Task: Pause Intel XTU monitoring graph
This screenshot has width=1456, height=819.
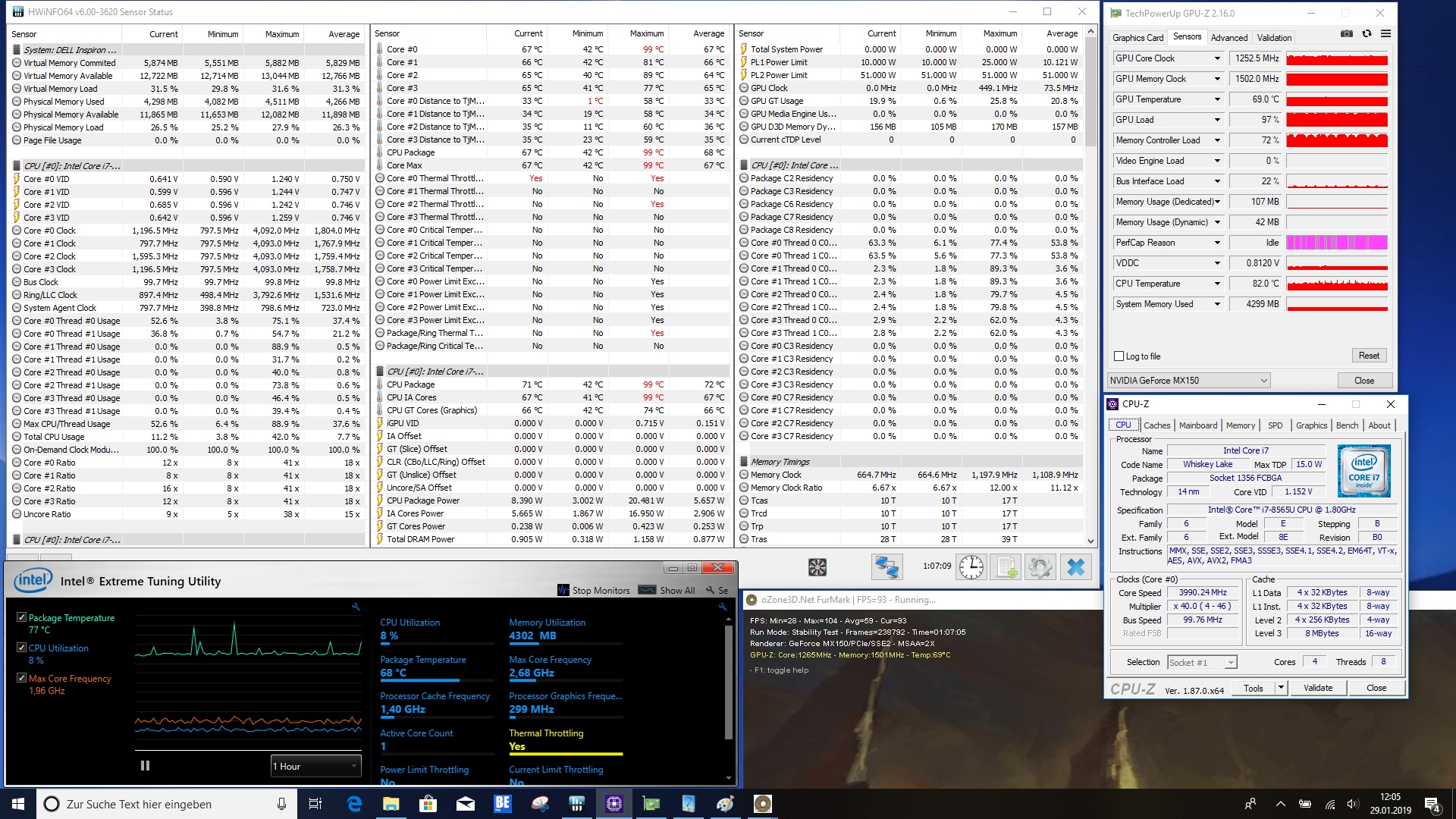Action: click(145, 766)
